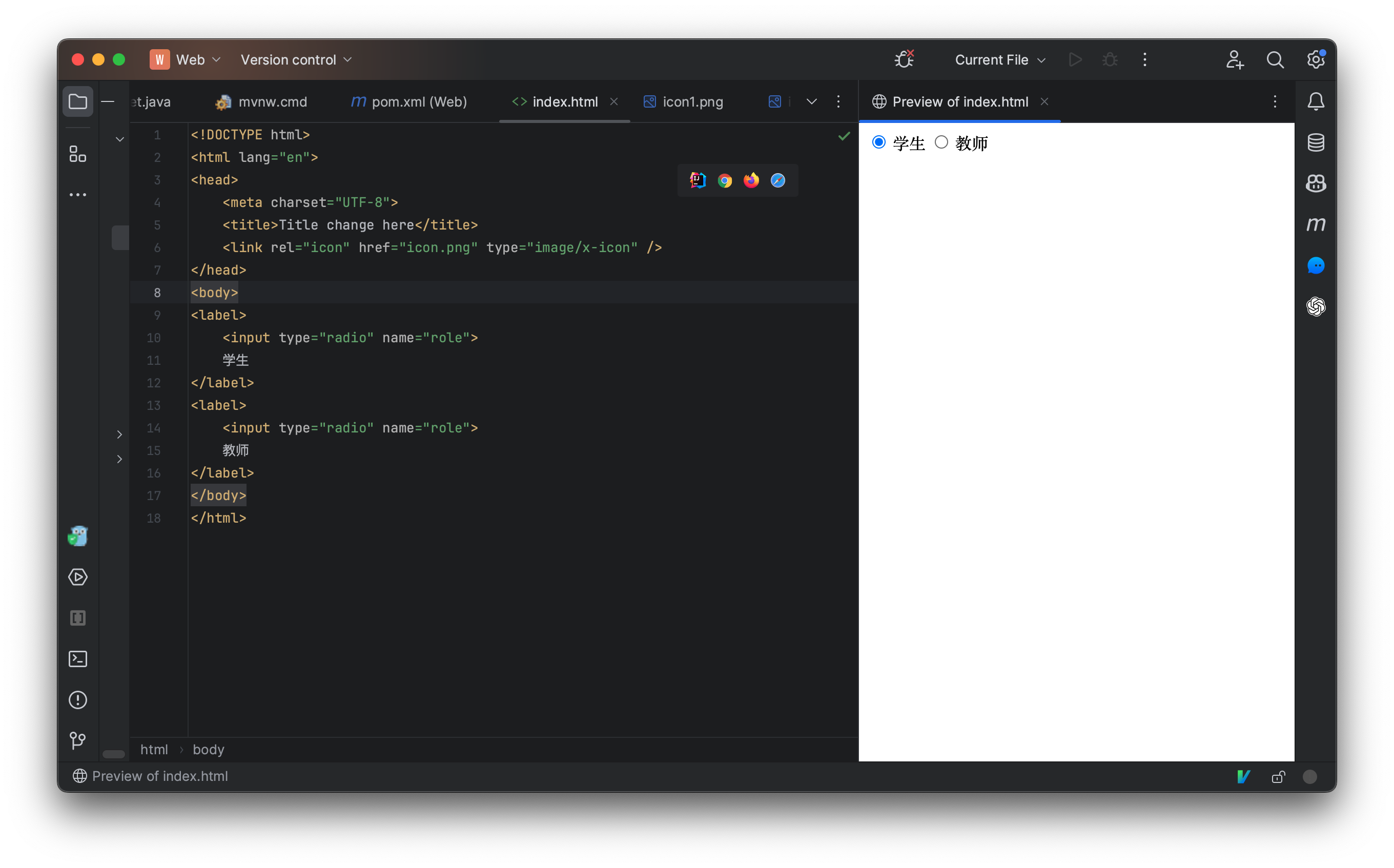Open Notifications bell icon

pos(1316,101)
